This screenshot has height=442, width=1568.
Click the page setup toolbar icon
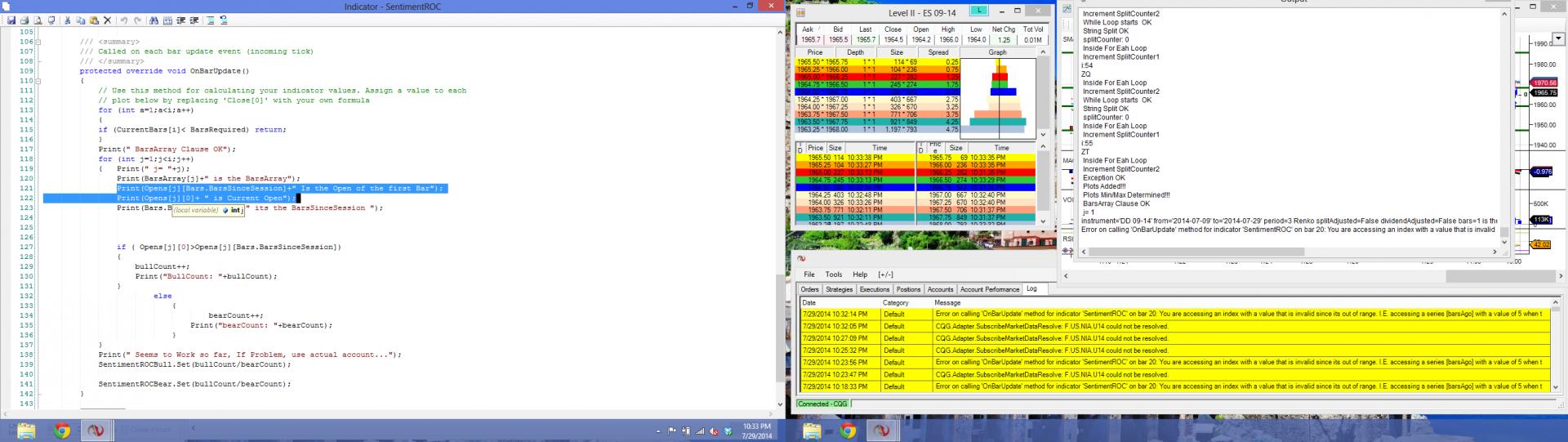coord(51,20)
